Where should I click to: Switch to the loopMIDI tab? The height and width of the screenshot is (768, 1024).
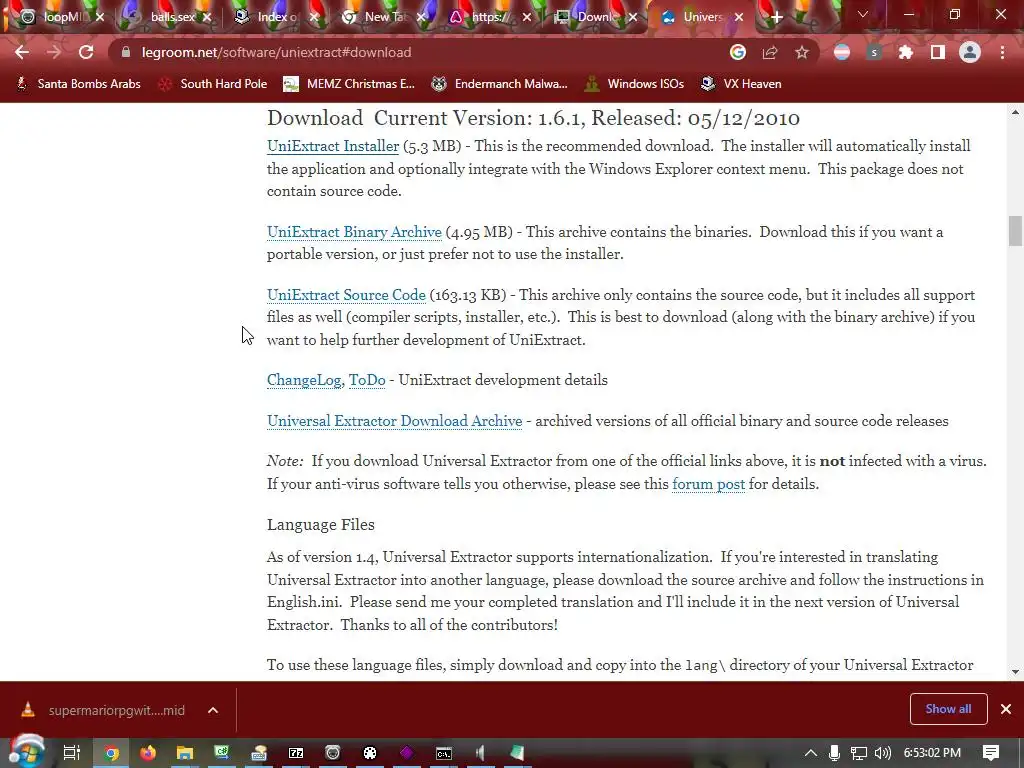pyautogui.click(x=62, y=17)
